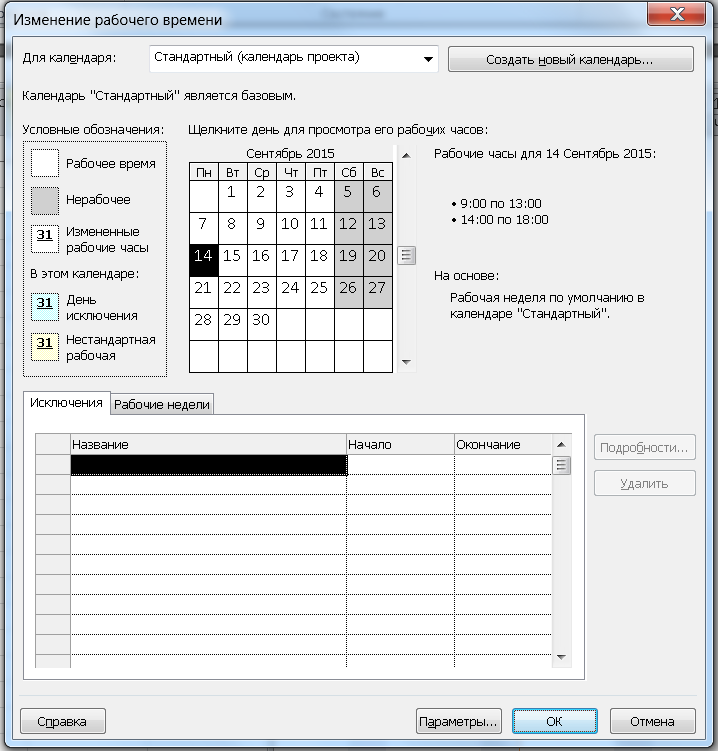This screenshot has height=751, width=718.
Task: Close the working time dialog
Action: 676,13
